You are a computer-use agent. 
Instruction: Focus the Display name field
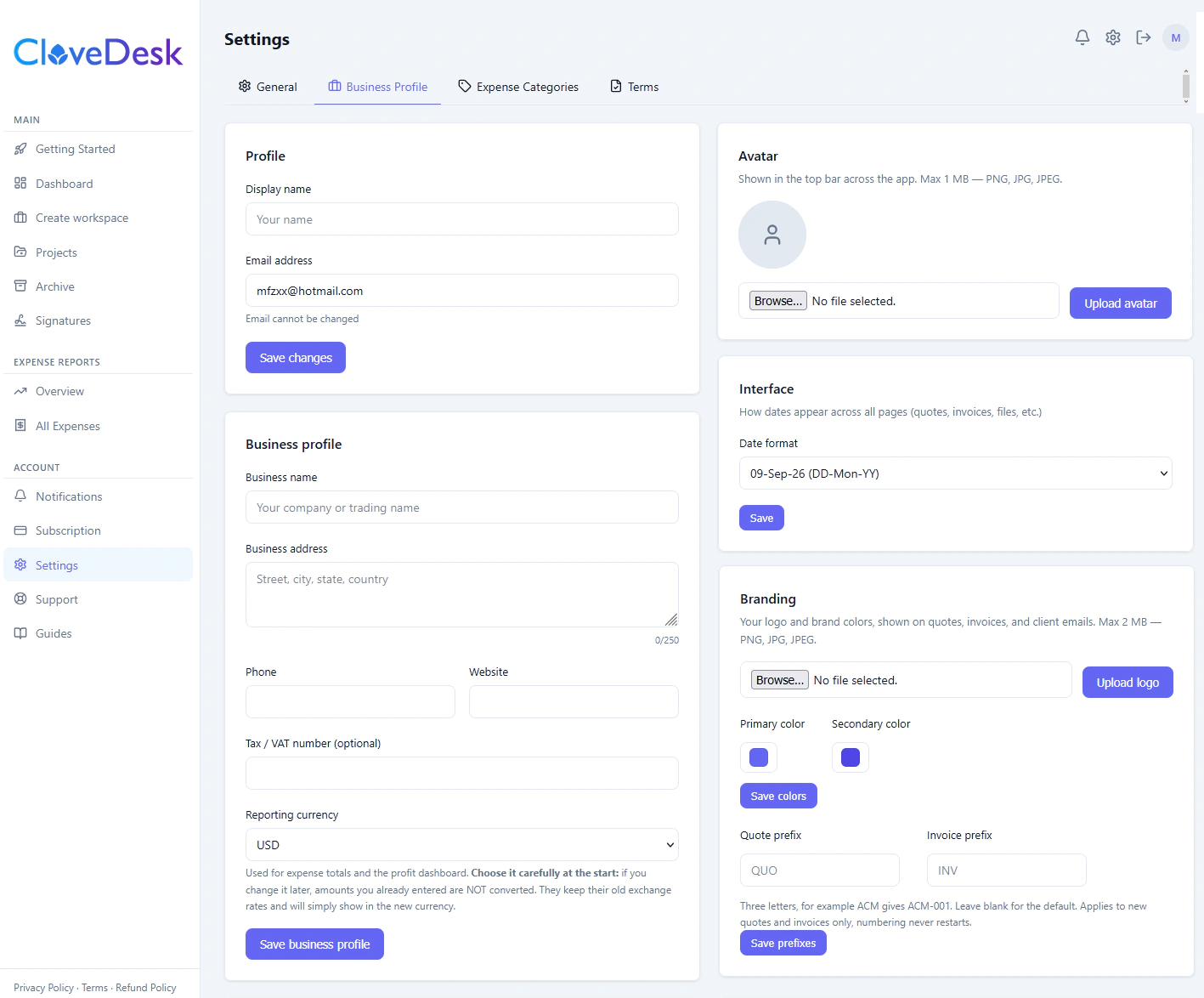click(462, 219)
